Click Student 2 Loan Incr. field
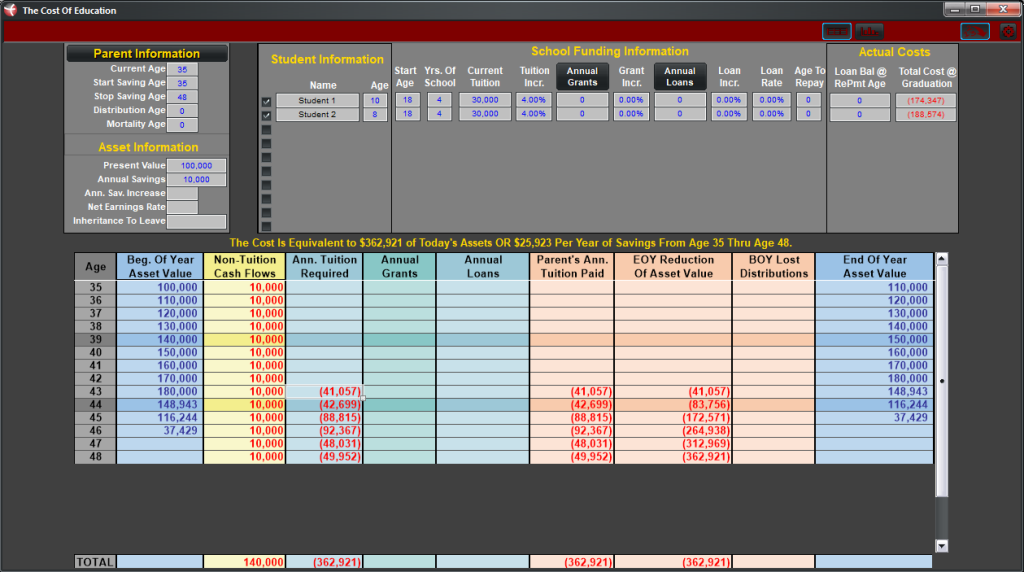Image resolution: width=1024 pixels, height=572 pixels. (728, 114)
